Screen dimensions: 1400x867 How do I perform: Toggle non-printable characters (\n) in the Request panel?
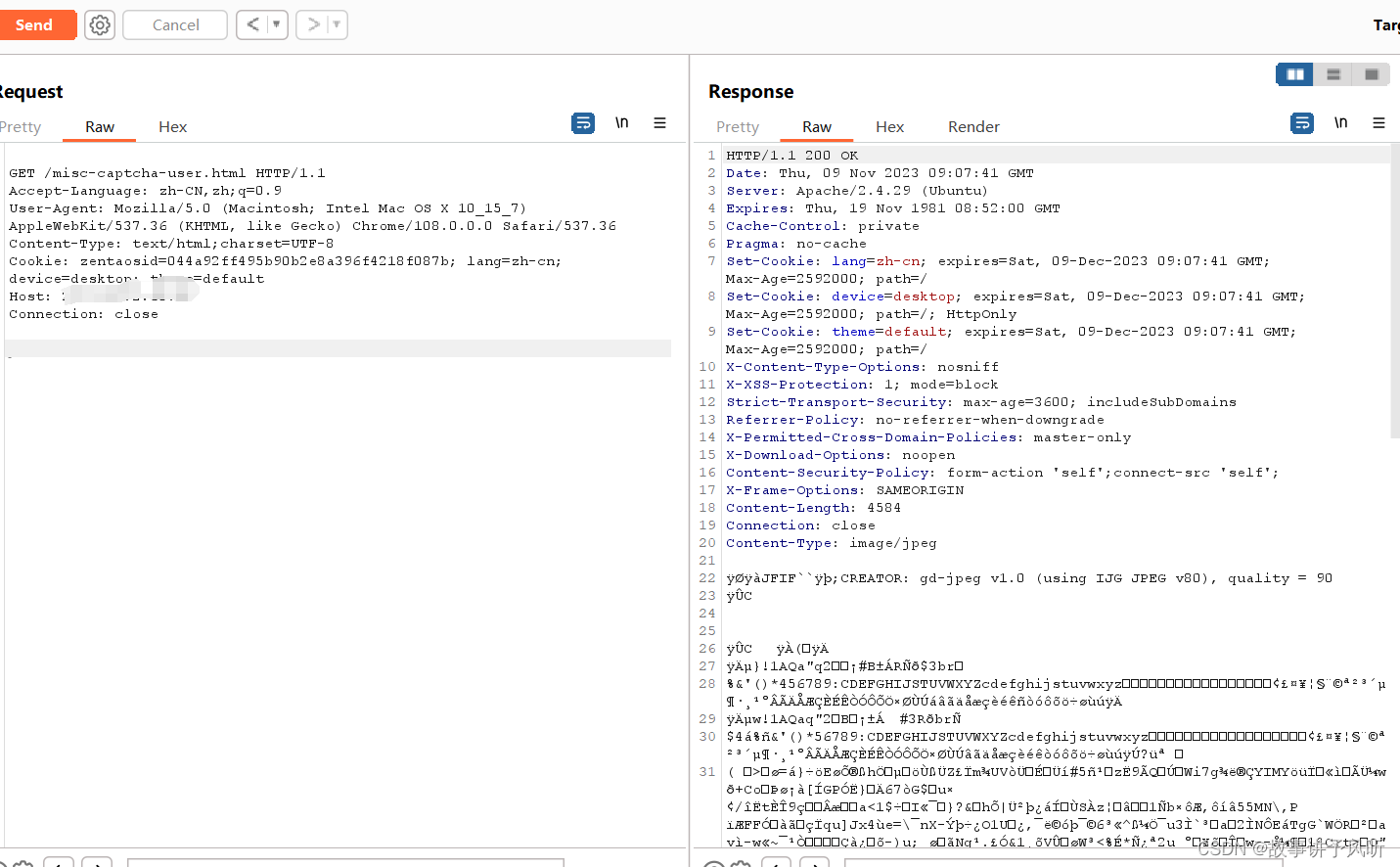(621, 123)
